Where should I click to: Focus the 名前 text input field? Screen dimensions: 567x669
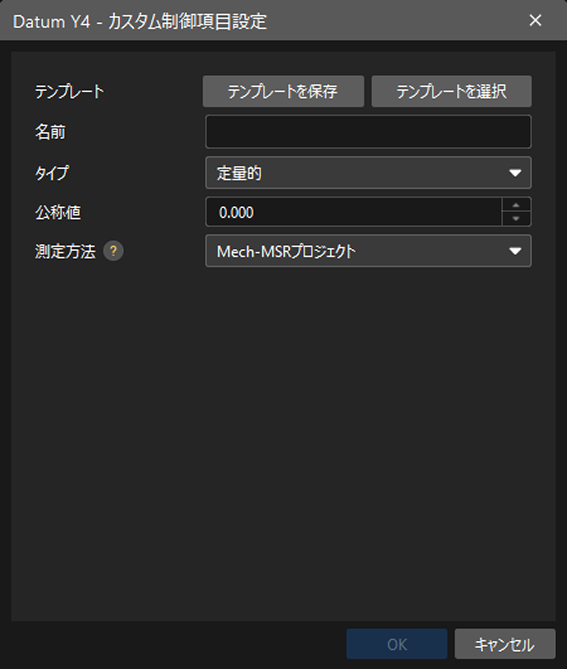pyautogui.click(x=368, y=132)
